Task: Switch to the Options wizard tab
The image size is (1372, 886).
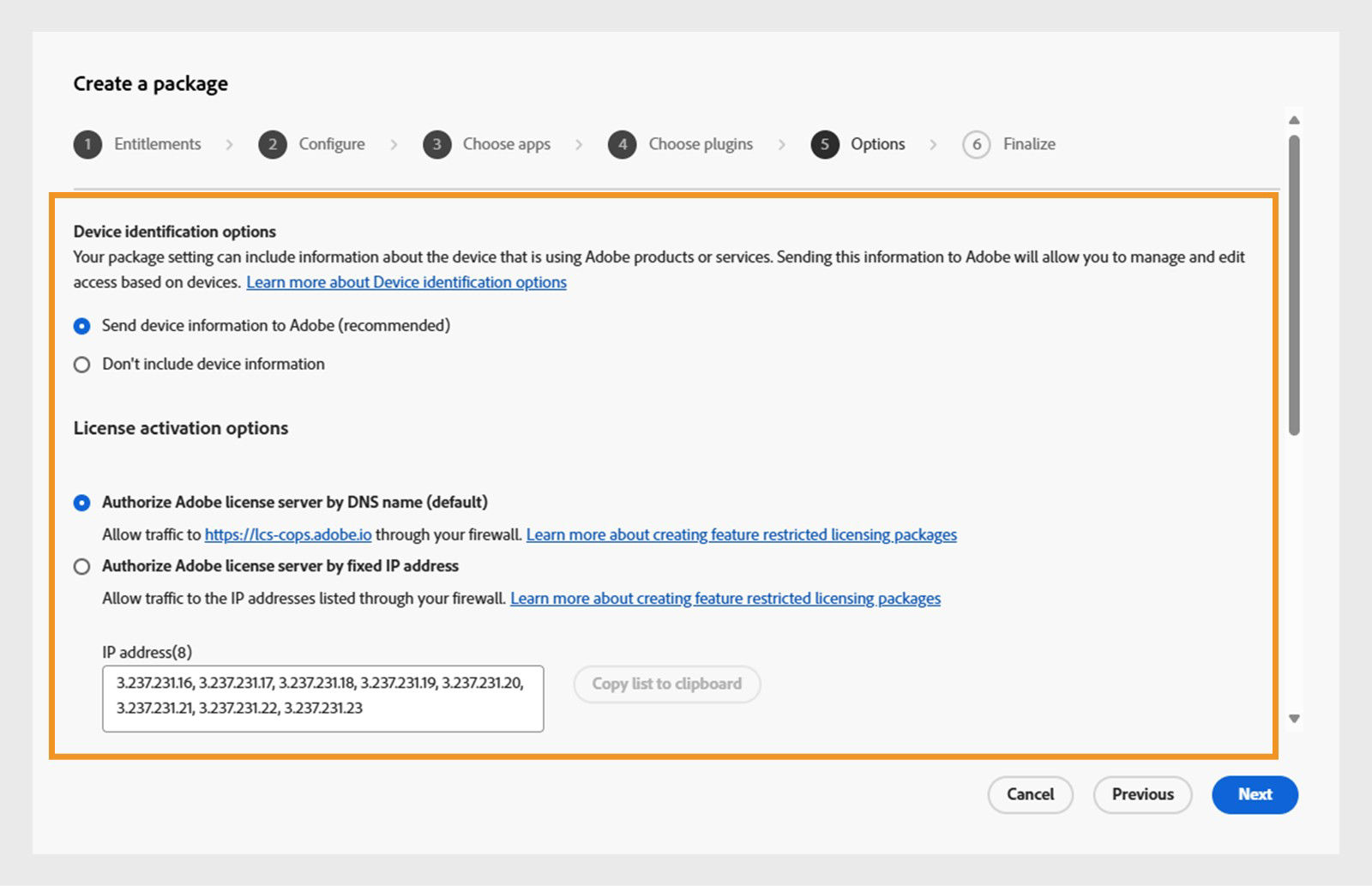Action: [x=877, y=144]
